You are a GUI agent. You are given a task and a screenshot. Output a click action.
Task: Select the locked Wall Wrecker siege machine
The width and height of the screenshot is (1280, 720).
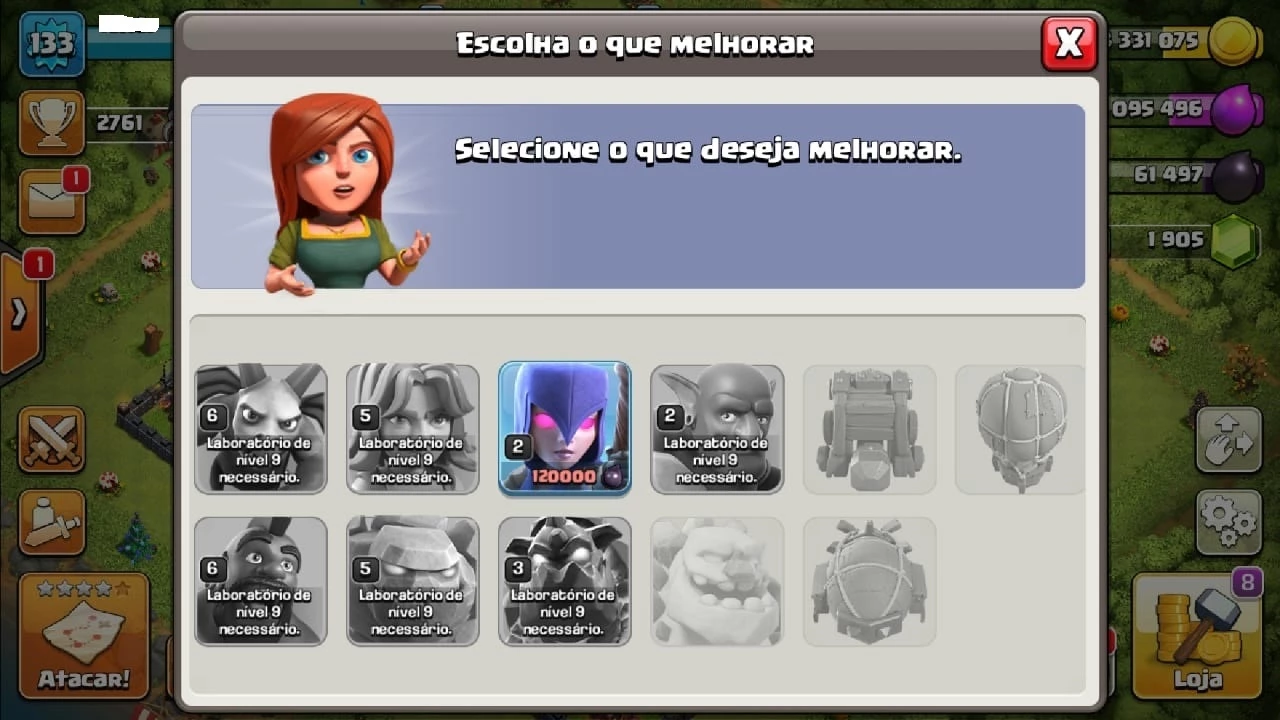[x=869, y=428]
